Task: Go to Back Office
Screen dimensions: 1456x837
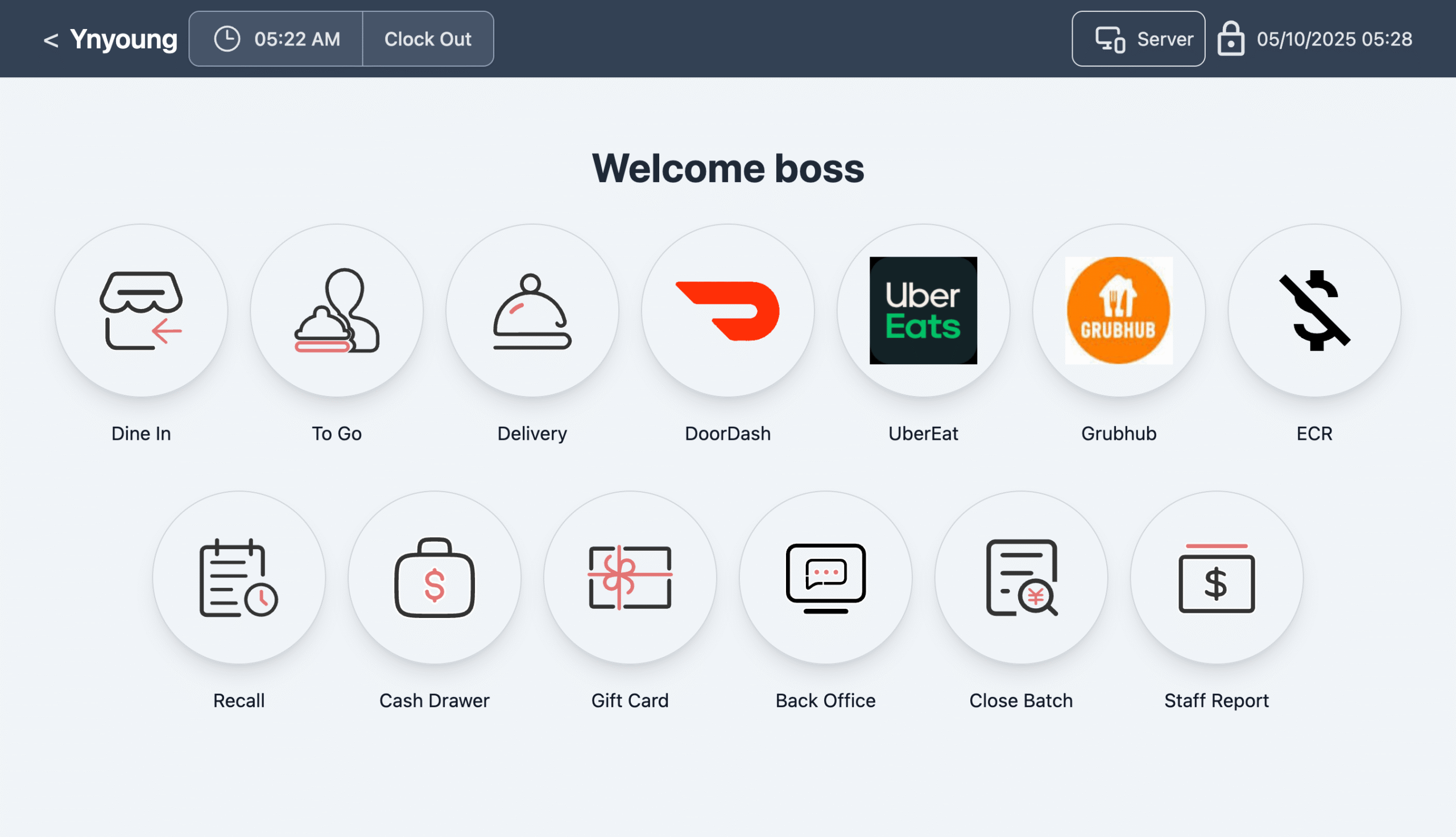Action: [826, 577]
